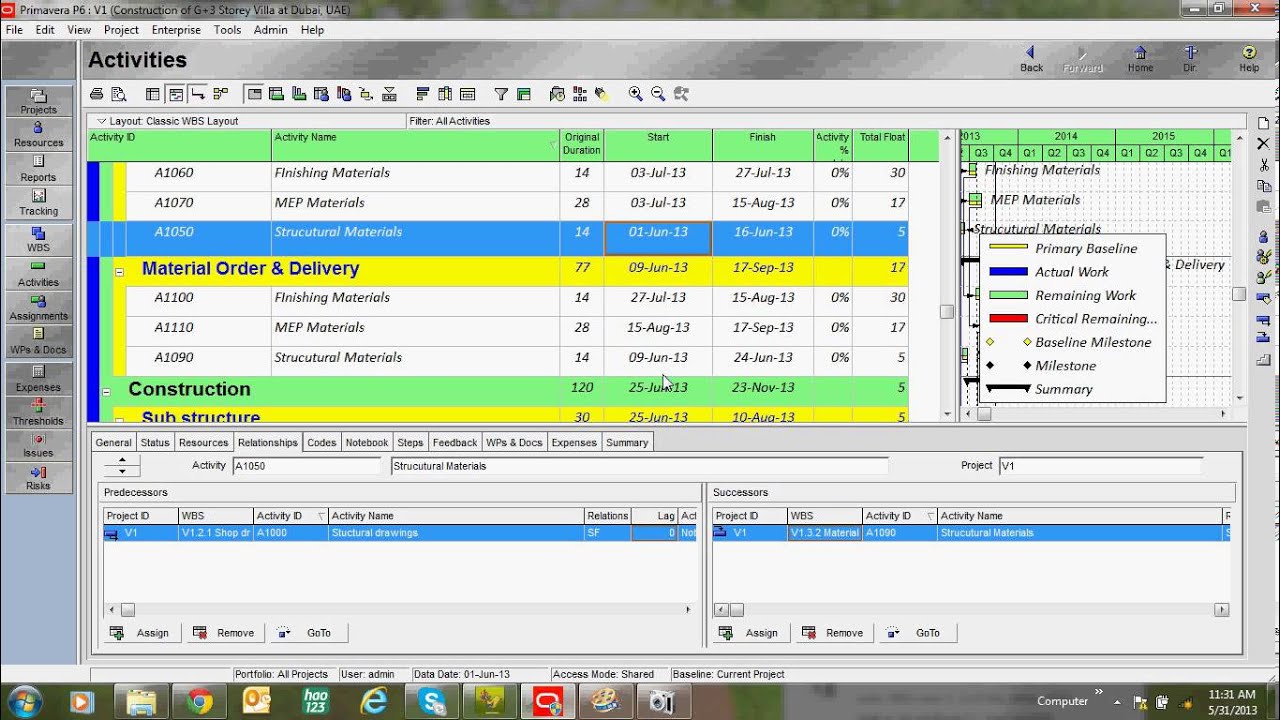
Task: Click the Zoom Out magnifier icon
Action: tap(658, 94)
